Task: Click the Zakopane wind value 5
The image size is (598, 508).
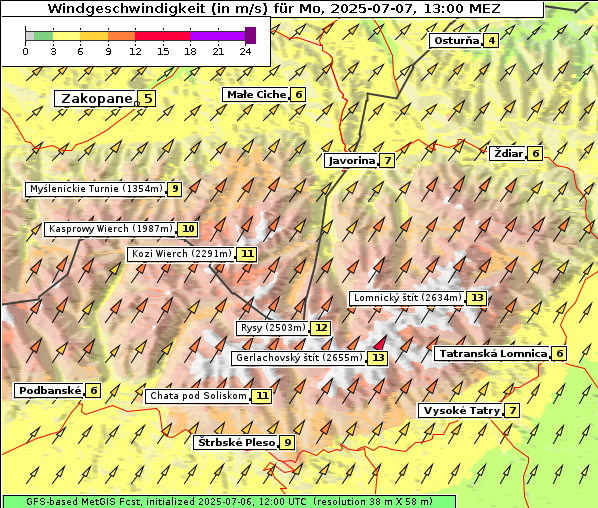Action: tap(147, 99)
